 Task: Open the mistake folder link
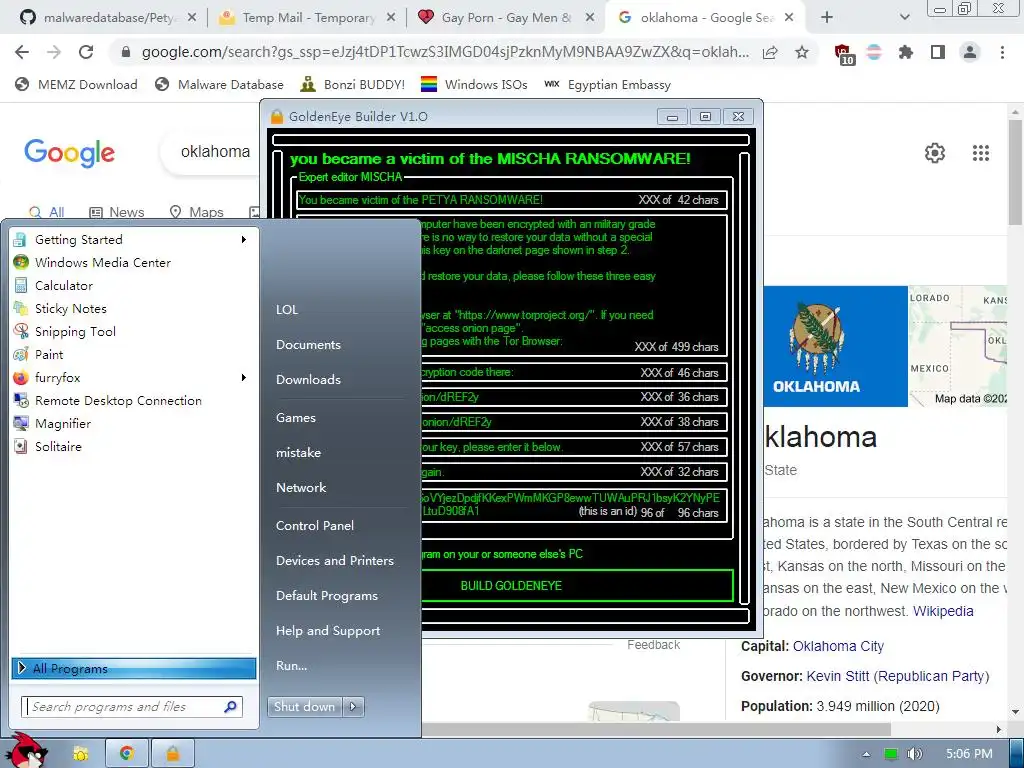tap(298, 453)
